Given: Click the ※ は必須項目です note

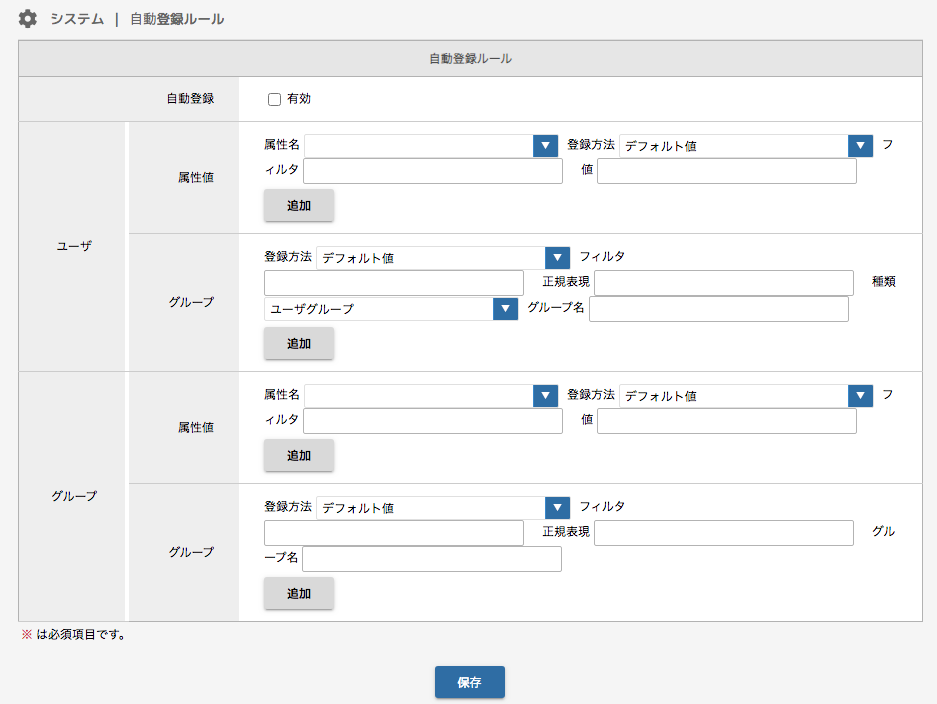Looking at the screenshot, I should pos(74,635).
